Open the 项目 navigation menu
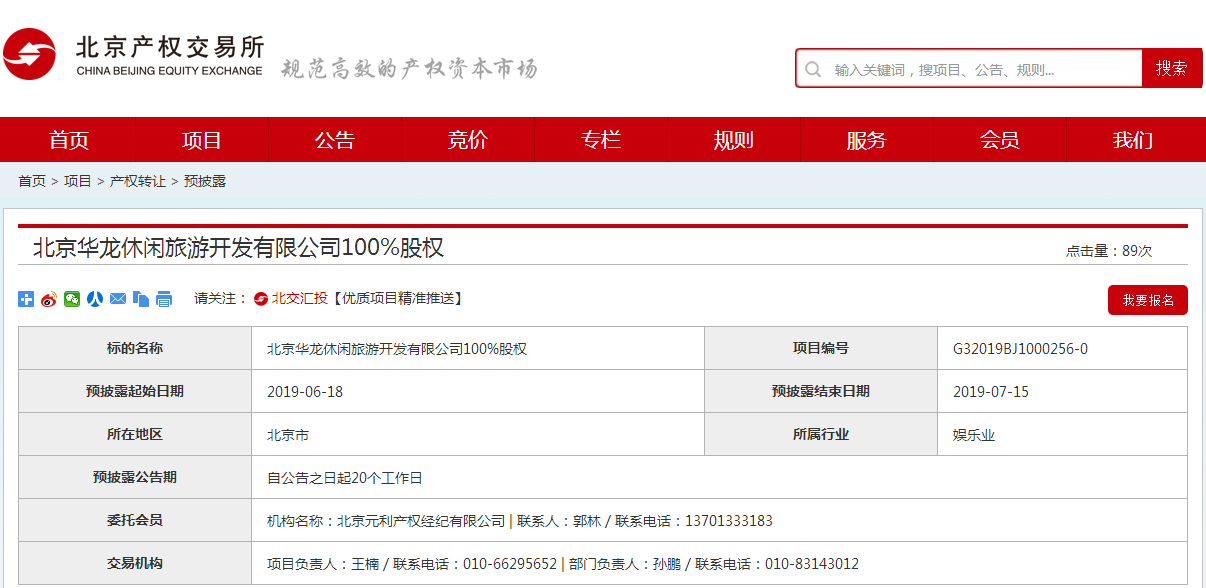 click(202, 140)
